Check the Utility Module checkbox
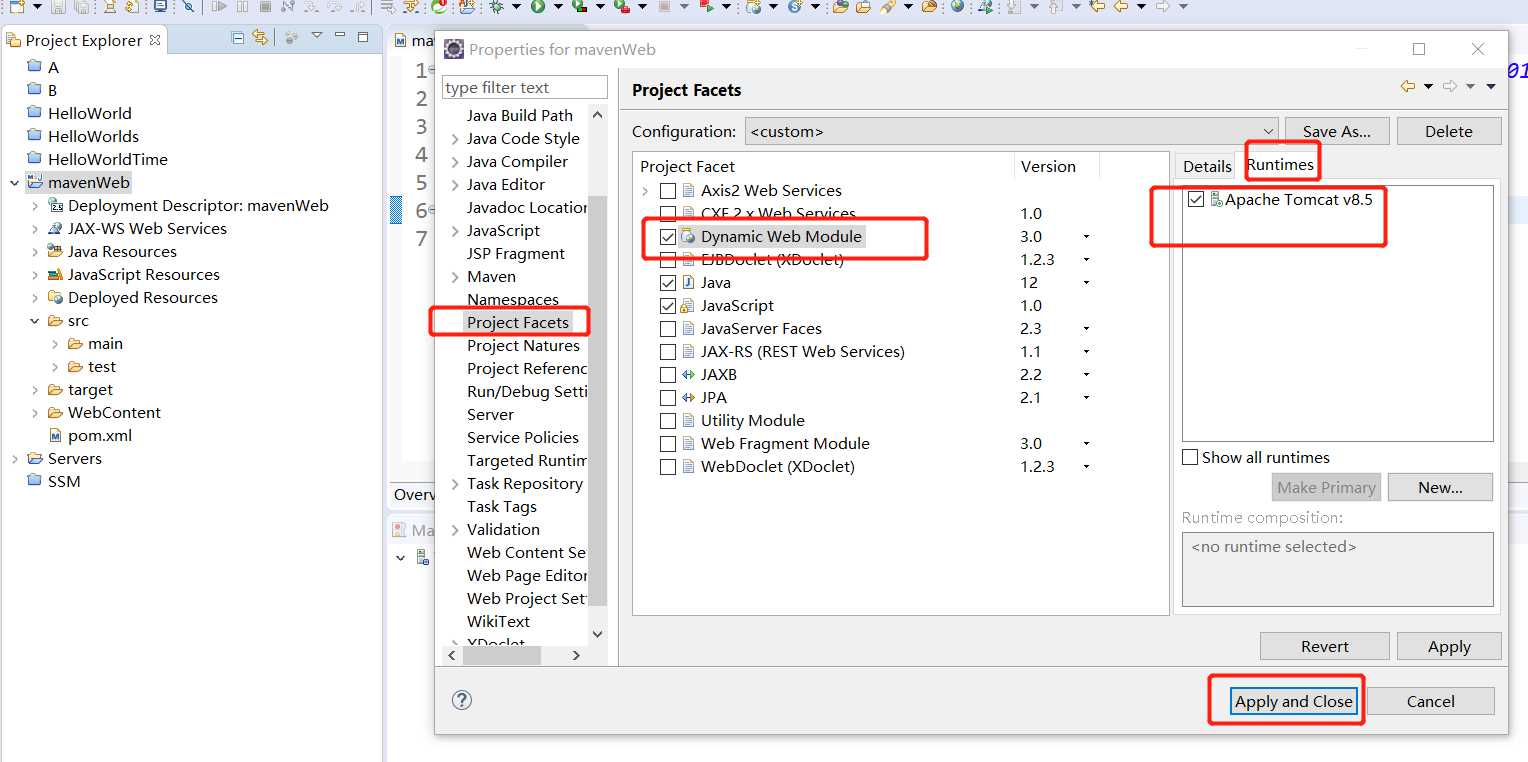The width and height of the screenshot is (1528, 762). pos(668,421)
